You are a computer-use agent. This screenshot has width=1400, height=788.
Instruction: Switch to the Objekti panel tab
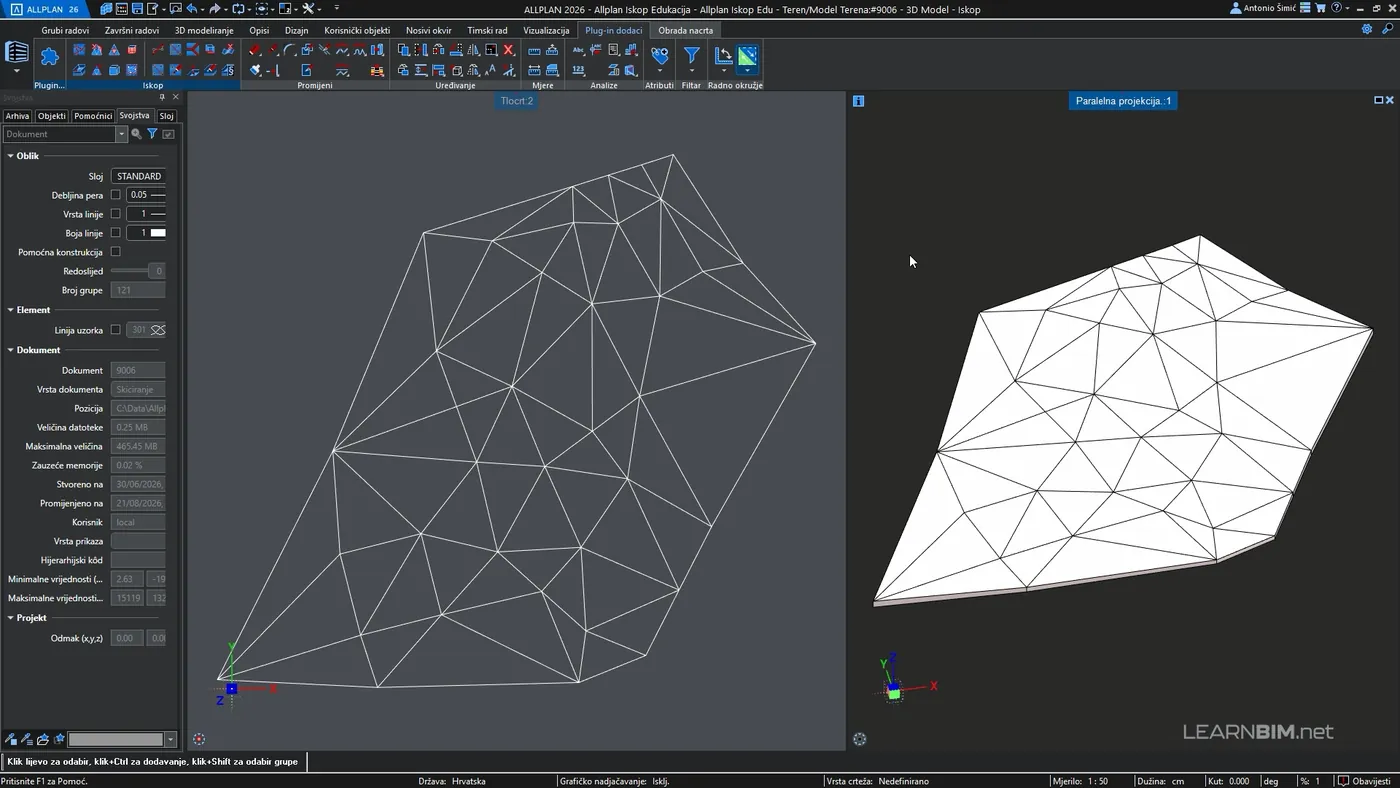[52, 116]
